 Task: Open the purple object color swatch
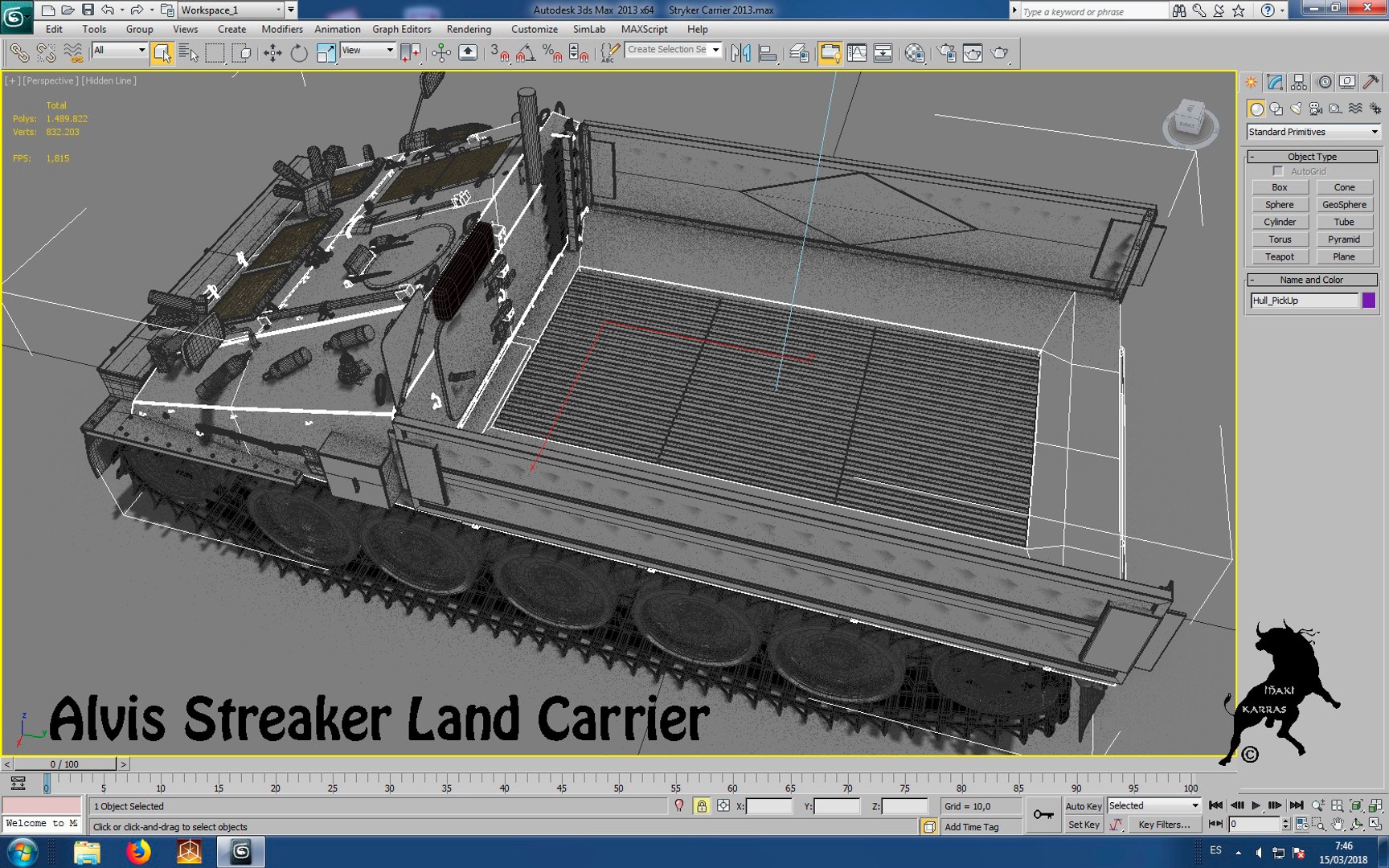coord(1369,300)
